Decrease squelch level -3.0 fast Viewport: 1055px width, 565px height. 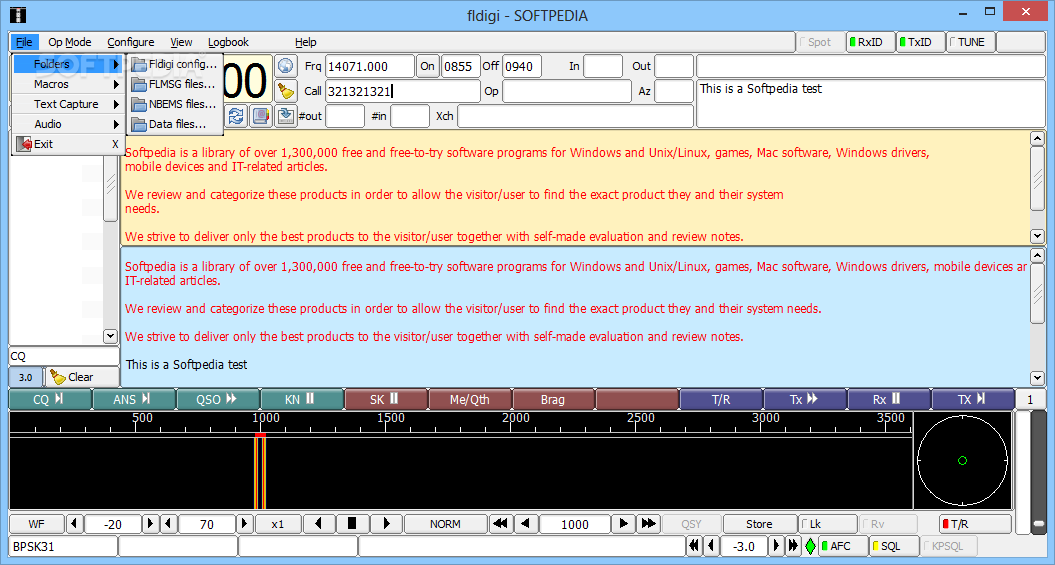tap(692, 546)
